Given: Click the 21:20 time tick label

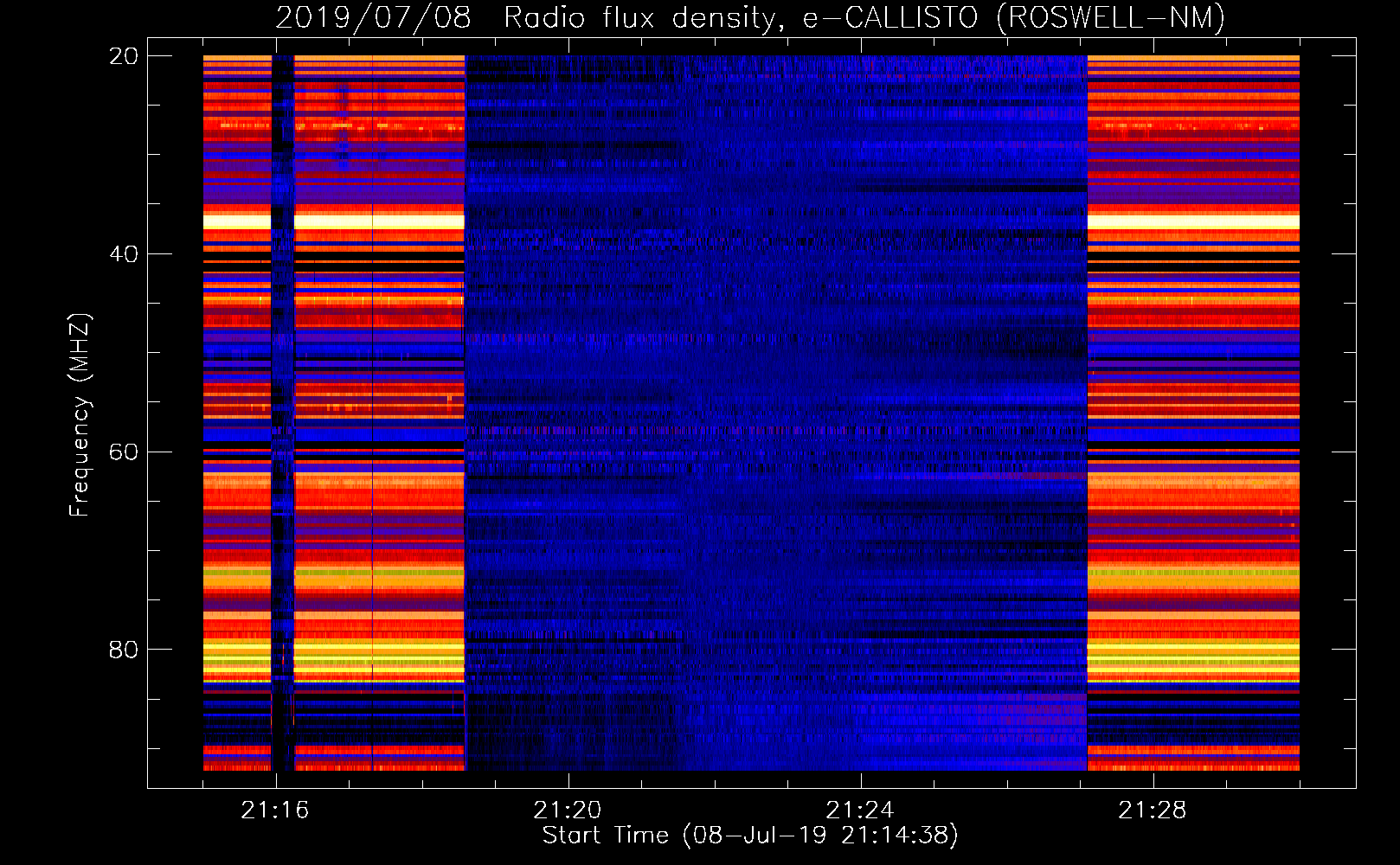Looking at the screenshot, I should [x=568, y=811].
